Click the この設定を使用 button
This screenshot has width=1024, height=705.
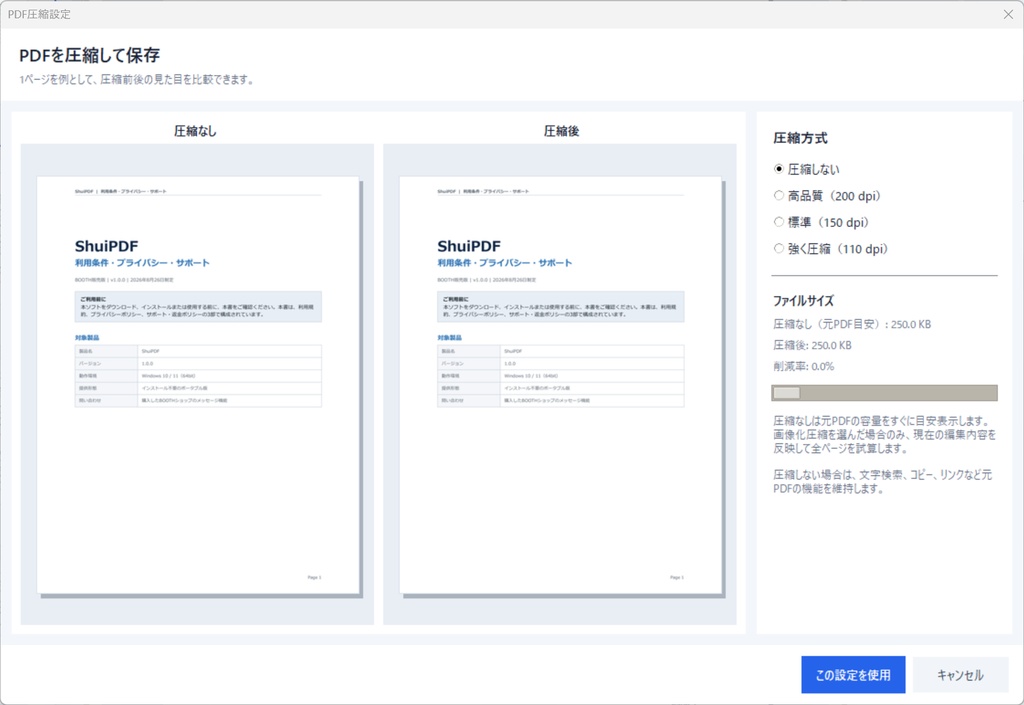coord(853,674)
